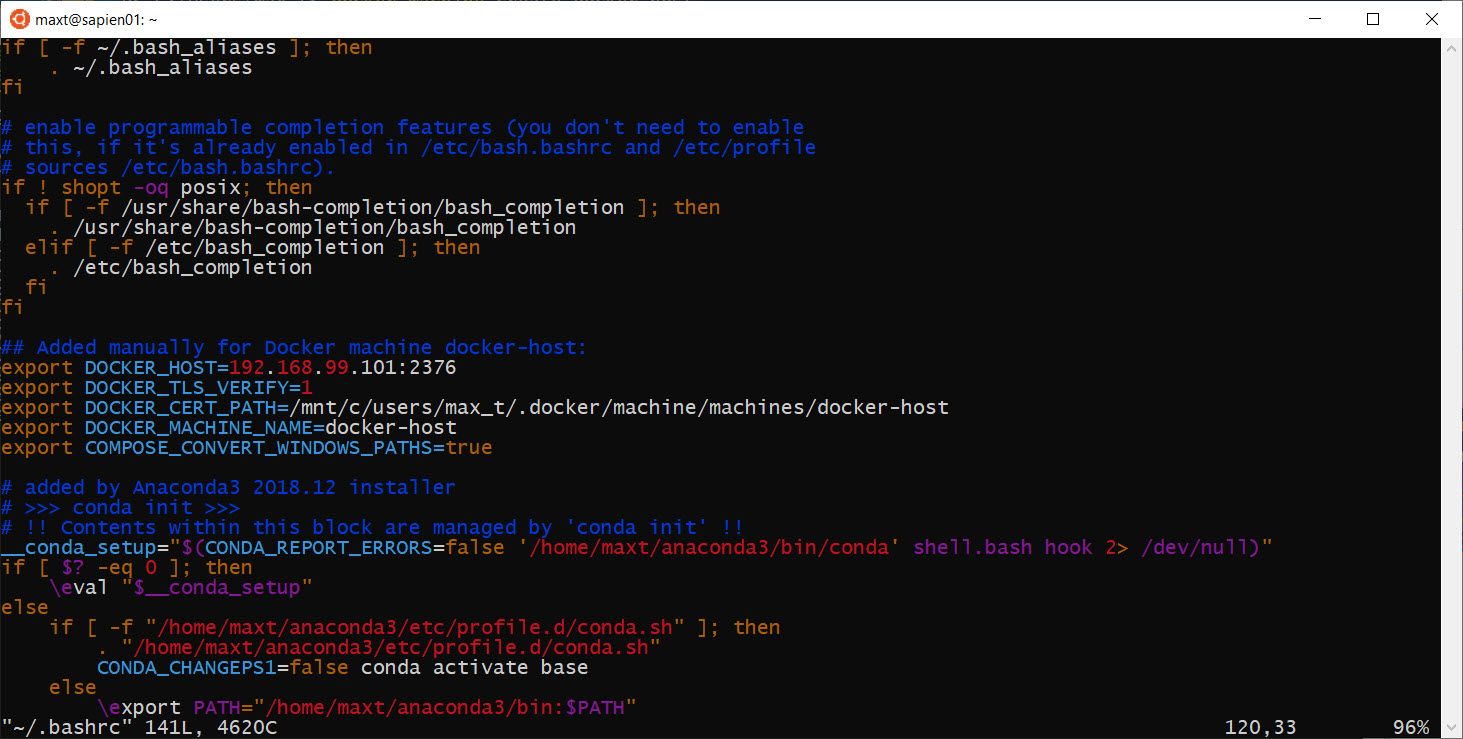1463x739 pixels.
Task: Maximize the terminal window
Action: (1373, 19)
